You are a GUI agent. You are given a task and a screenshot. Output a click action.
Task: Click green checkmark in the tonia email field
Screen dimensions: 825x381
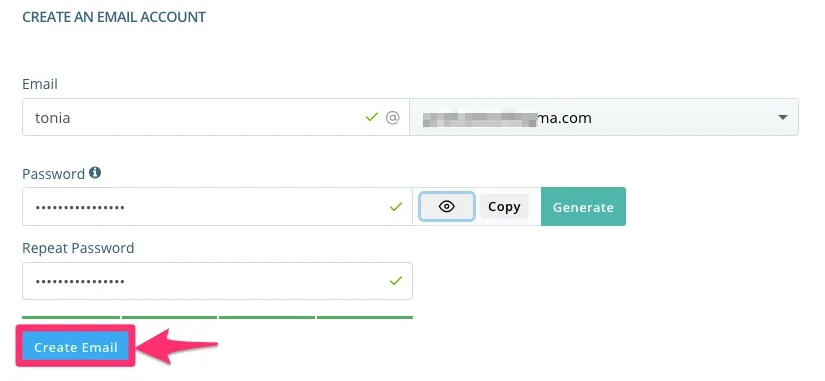[x=372, y=117]
